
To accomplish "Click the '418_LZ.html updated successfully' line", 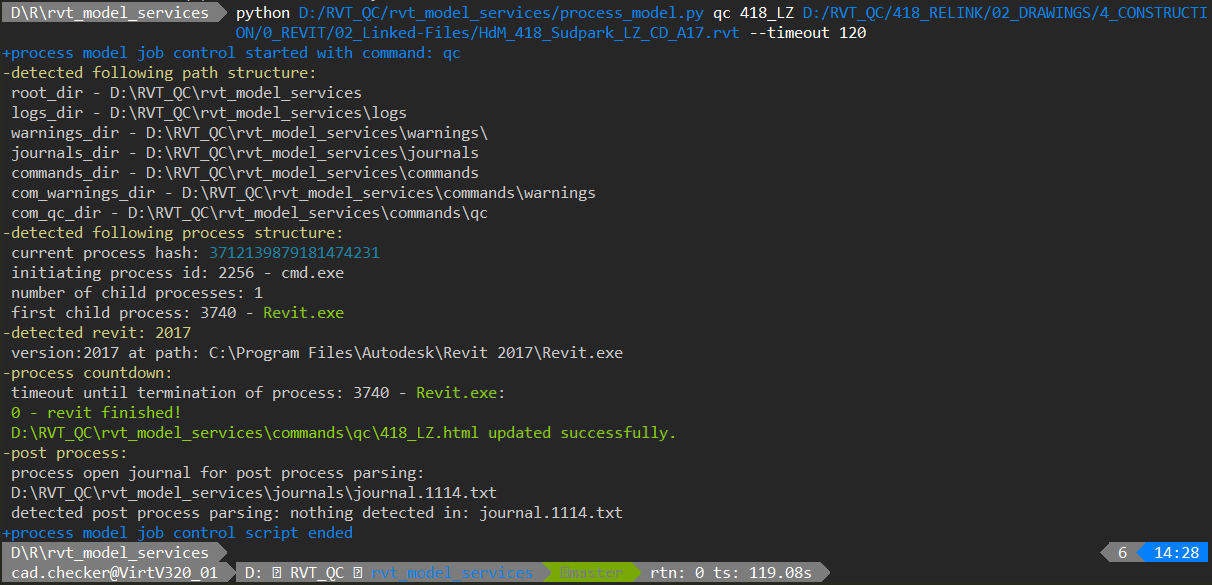I will click(x=344, y=433).
